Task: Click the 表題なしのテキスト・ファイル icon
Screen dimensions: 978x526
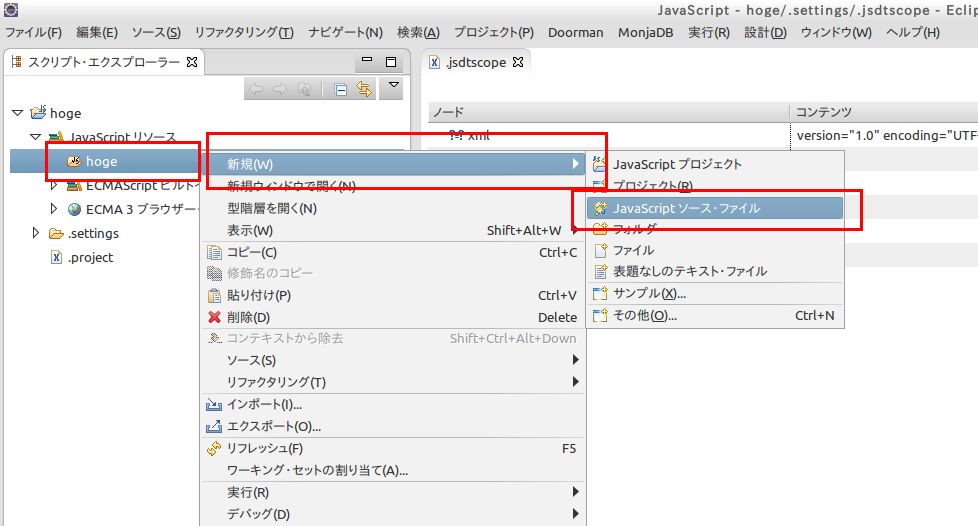Action: tap(600, 271)
